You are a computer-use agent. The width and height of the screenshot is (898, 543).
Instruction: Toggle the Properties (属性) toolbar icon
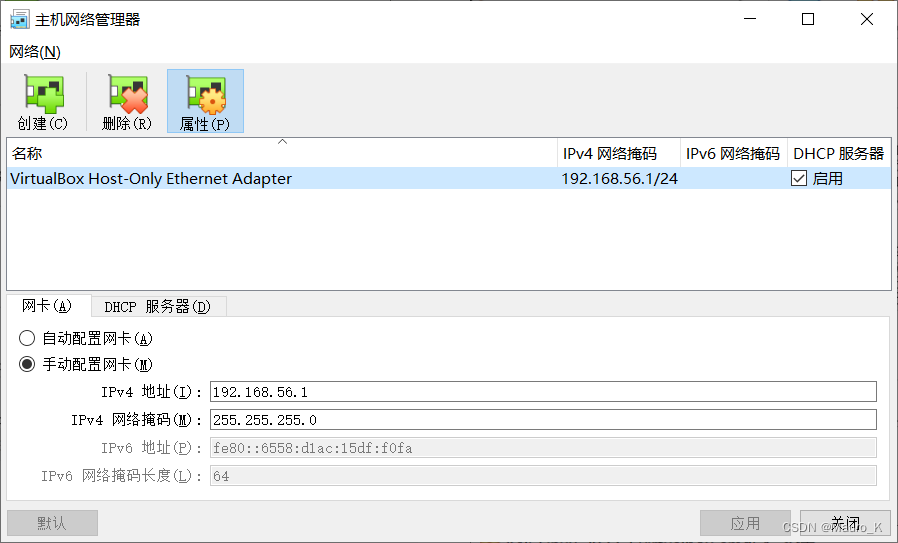tap(205, 102)
